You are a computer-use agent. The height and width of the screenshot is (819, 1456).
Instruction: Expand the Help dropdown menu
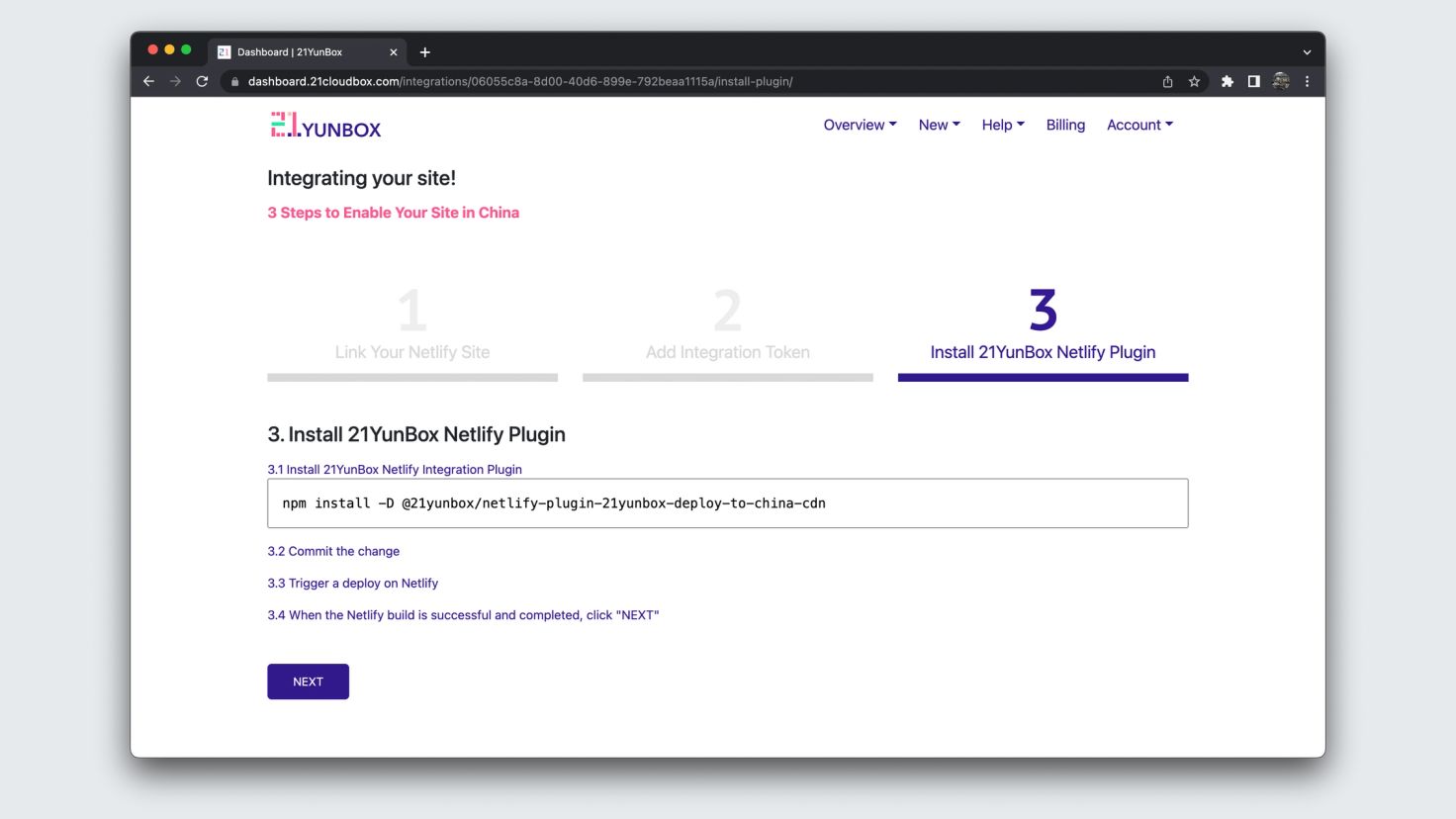(1003, 125)
